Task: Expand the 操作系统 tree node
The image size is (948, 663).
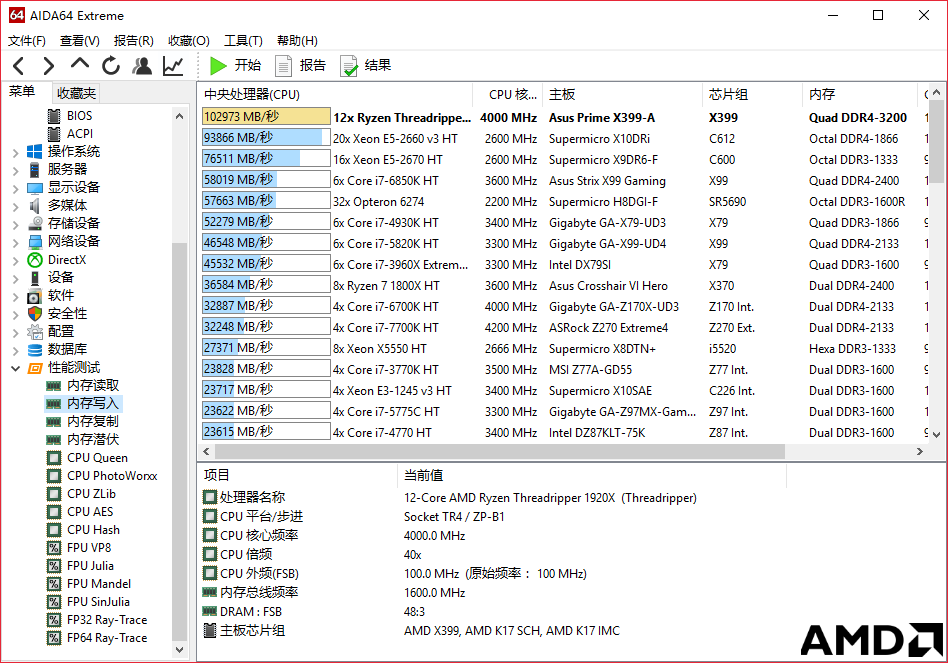Action: click(16, 153)
